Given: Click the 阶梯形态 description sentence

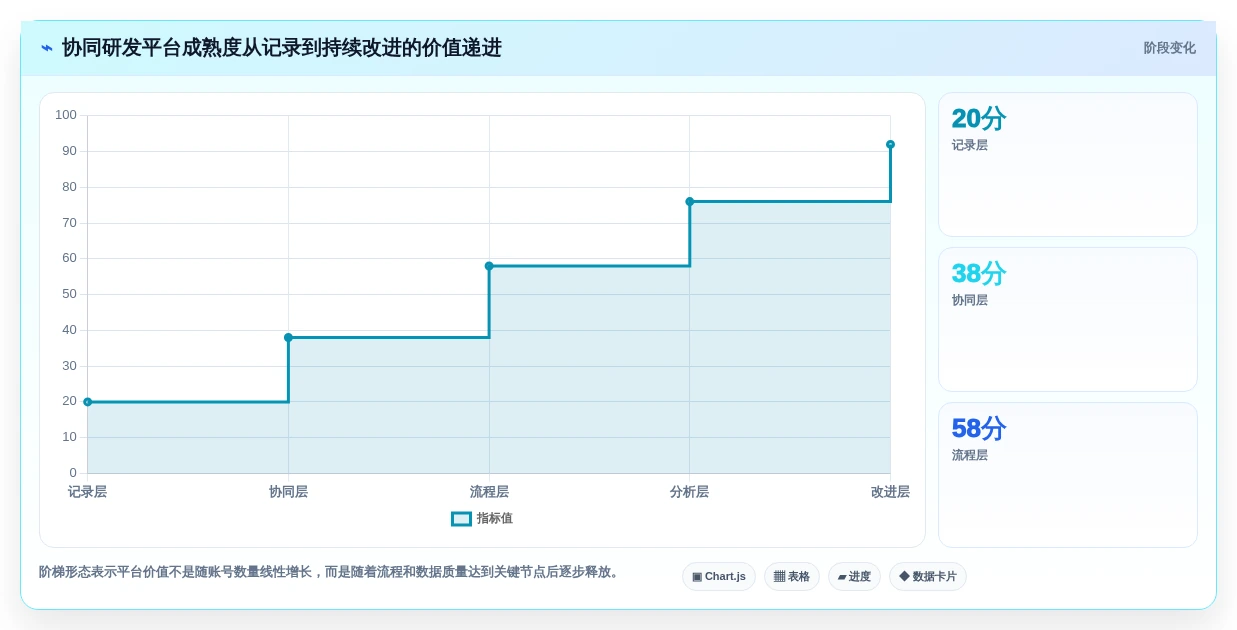Looking at the screenshot, I should pyautogui.click(x=331, y=572).
